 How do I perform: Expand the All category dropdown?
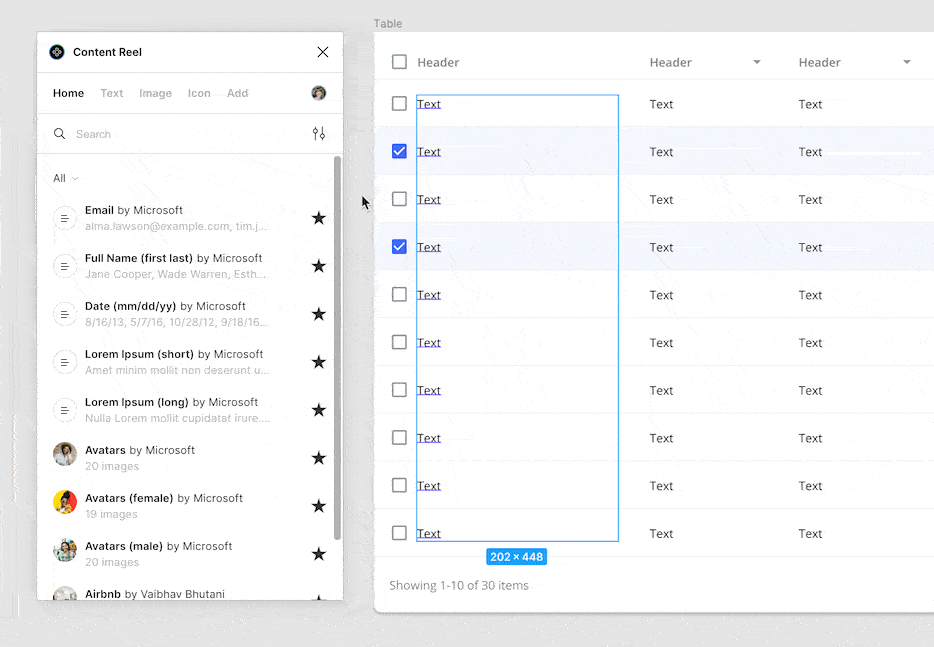[66, 178]
